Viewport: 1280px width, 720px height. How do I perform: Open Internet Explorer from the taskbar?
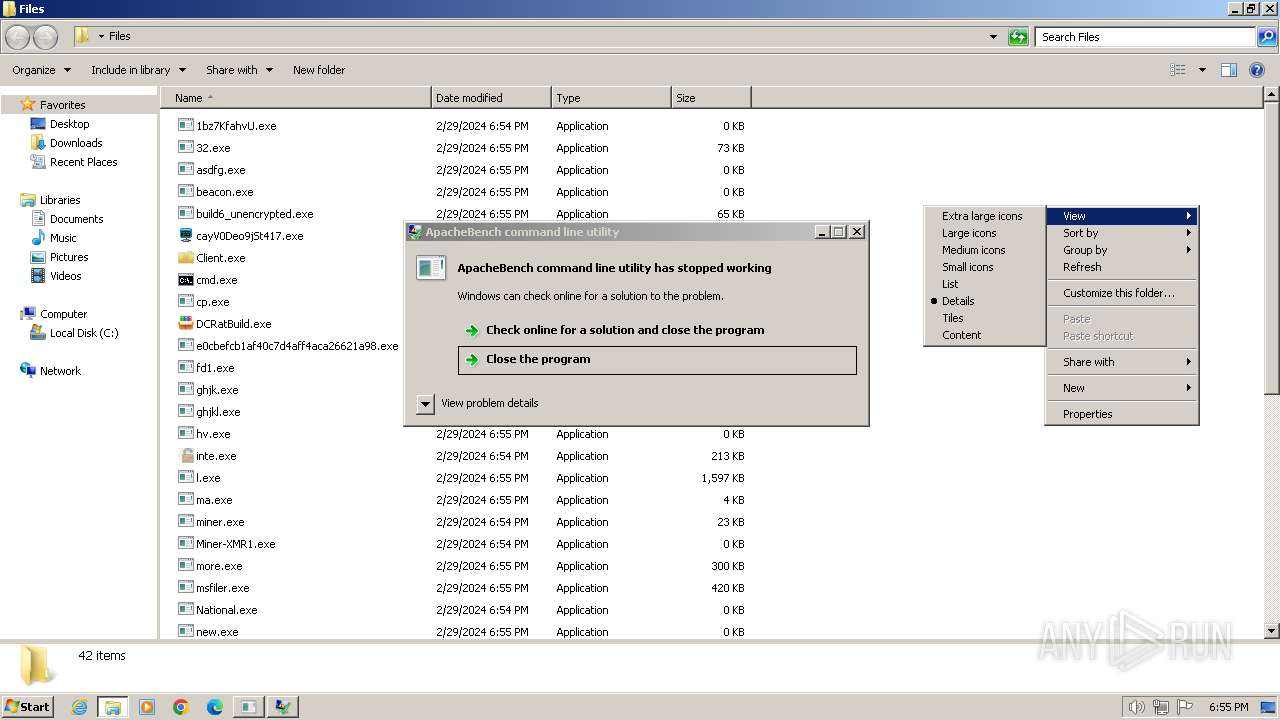coord(80,707)
